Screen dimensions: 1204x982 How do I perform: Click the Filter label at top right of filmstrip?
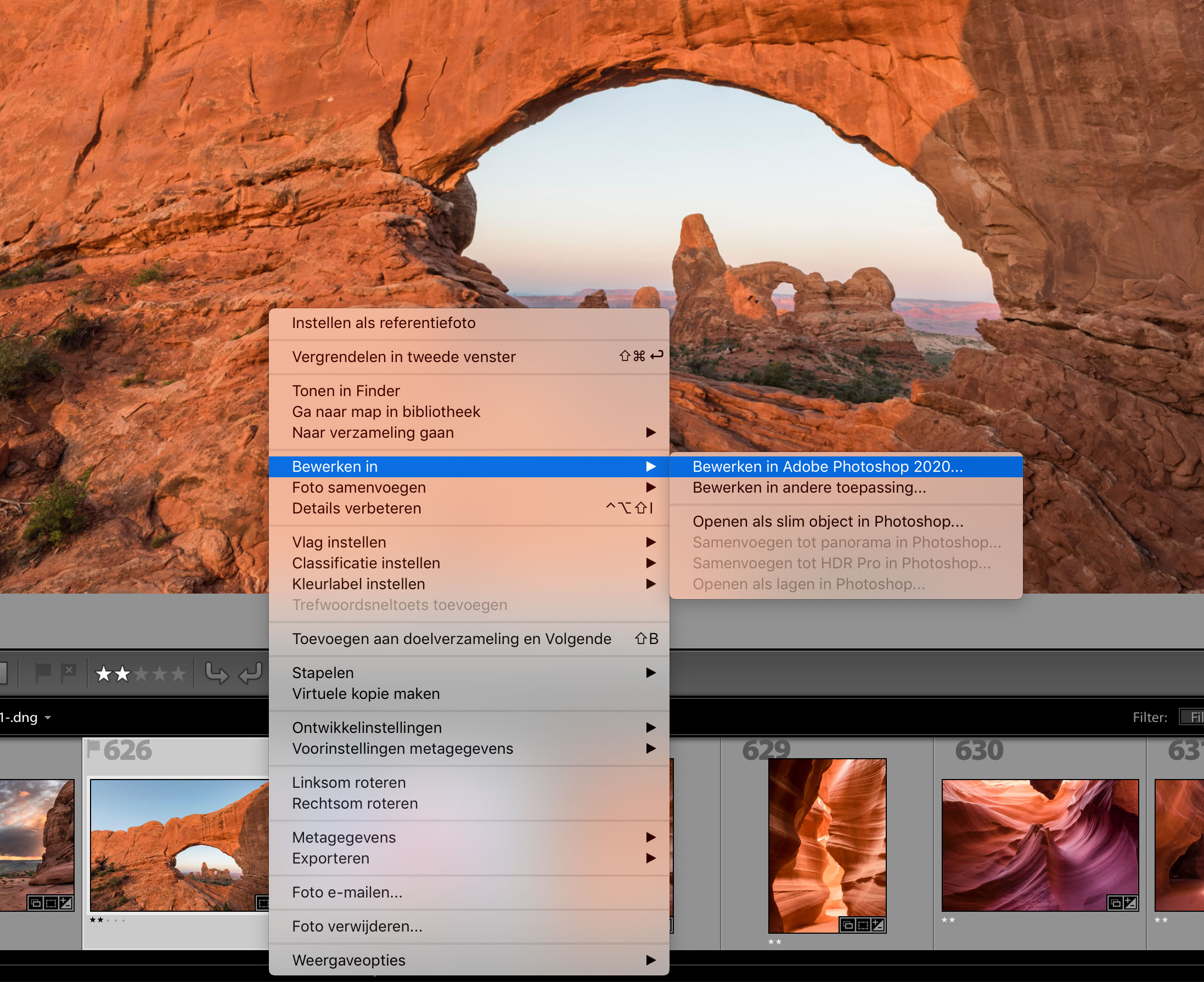(x=1150, y=716)
